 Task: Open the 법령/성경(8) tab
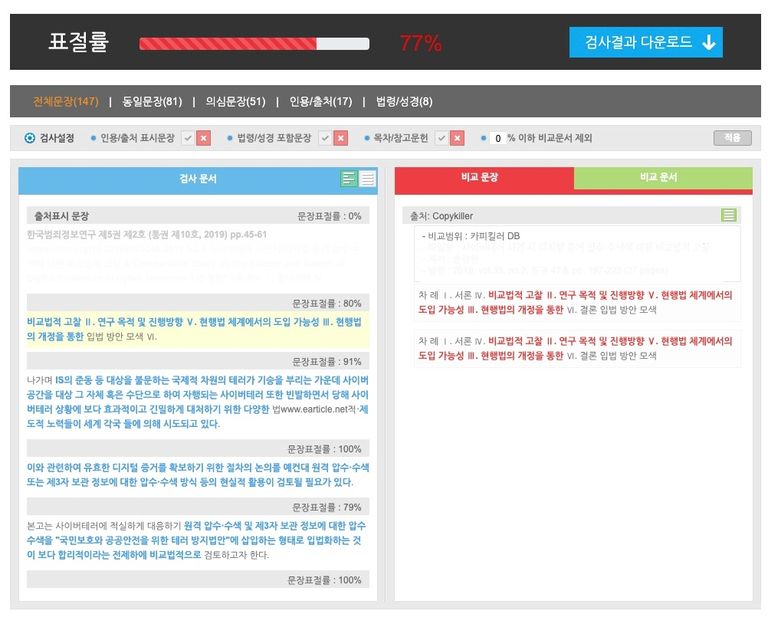pos(404,101)
